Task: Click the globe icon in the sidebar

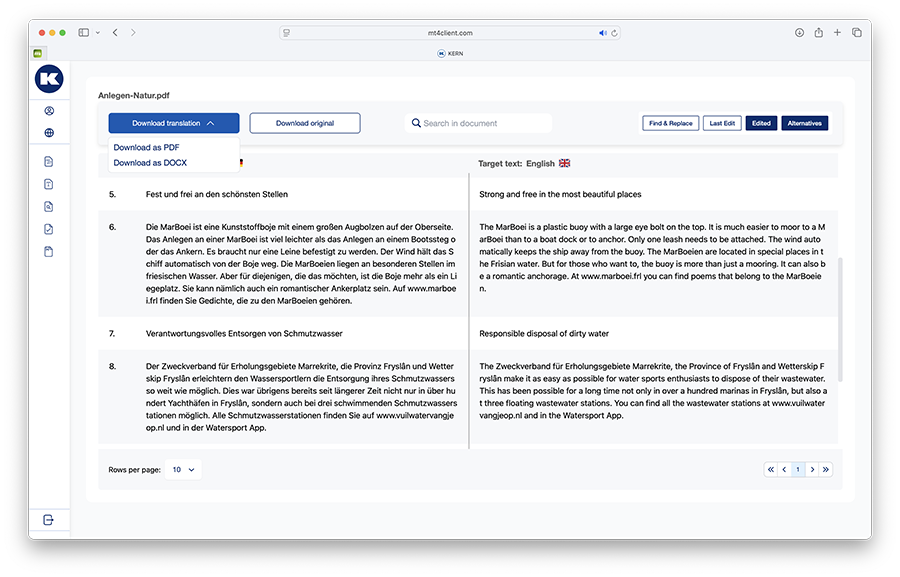Action: point(49,133)
